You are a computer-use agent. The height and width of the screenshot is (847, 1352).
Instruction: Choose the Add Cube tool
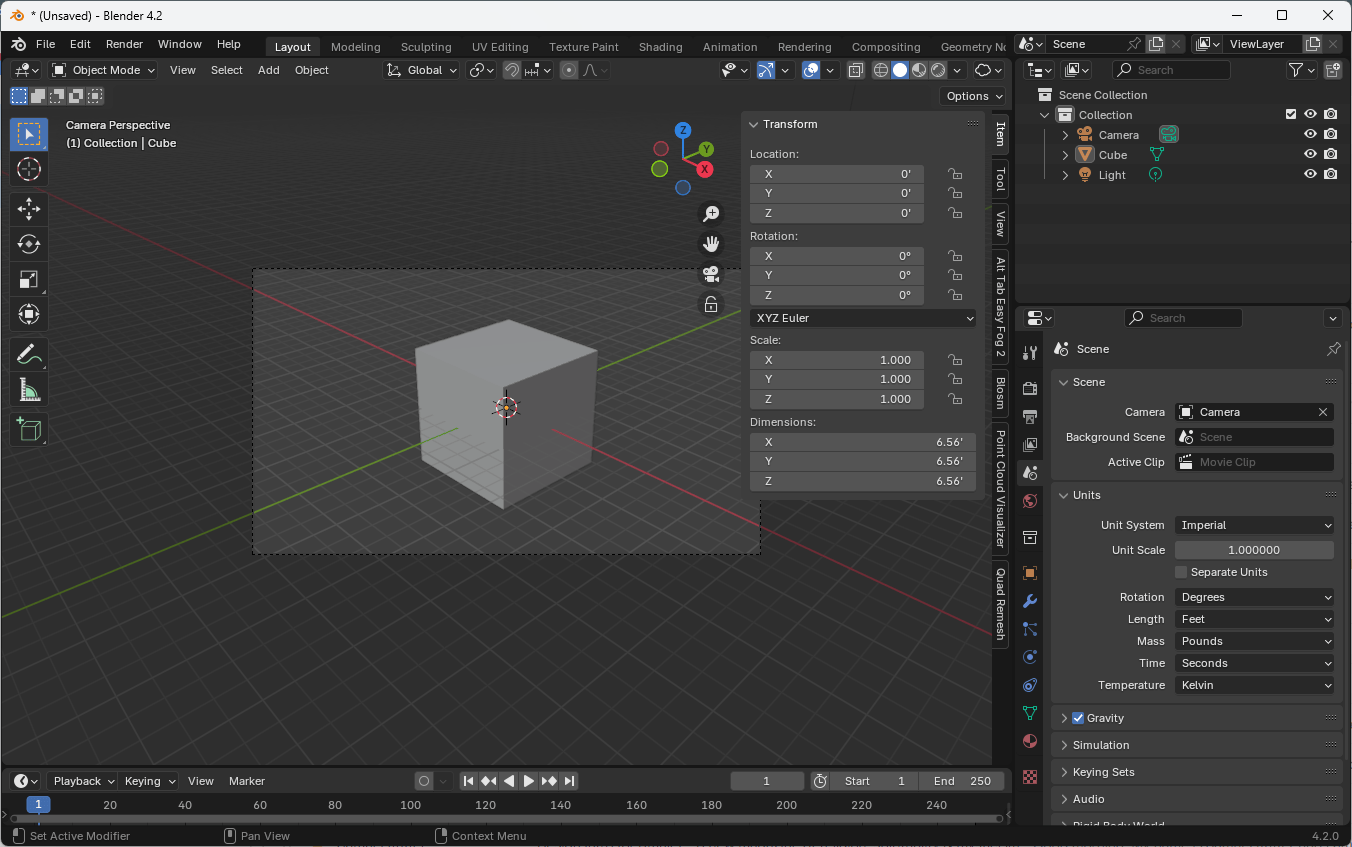coord(29,429)
